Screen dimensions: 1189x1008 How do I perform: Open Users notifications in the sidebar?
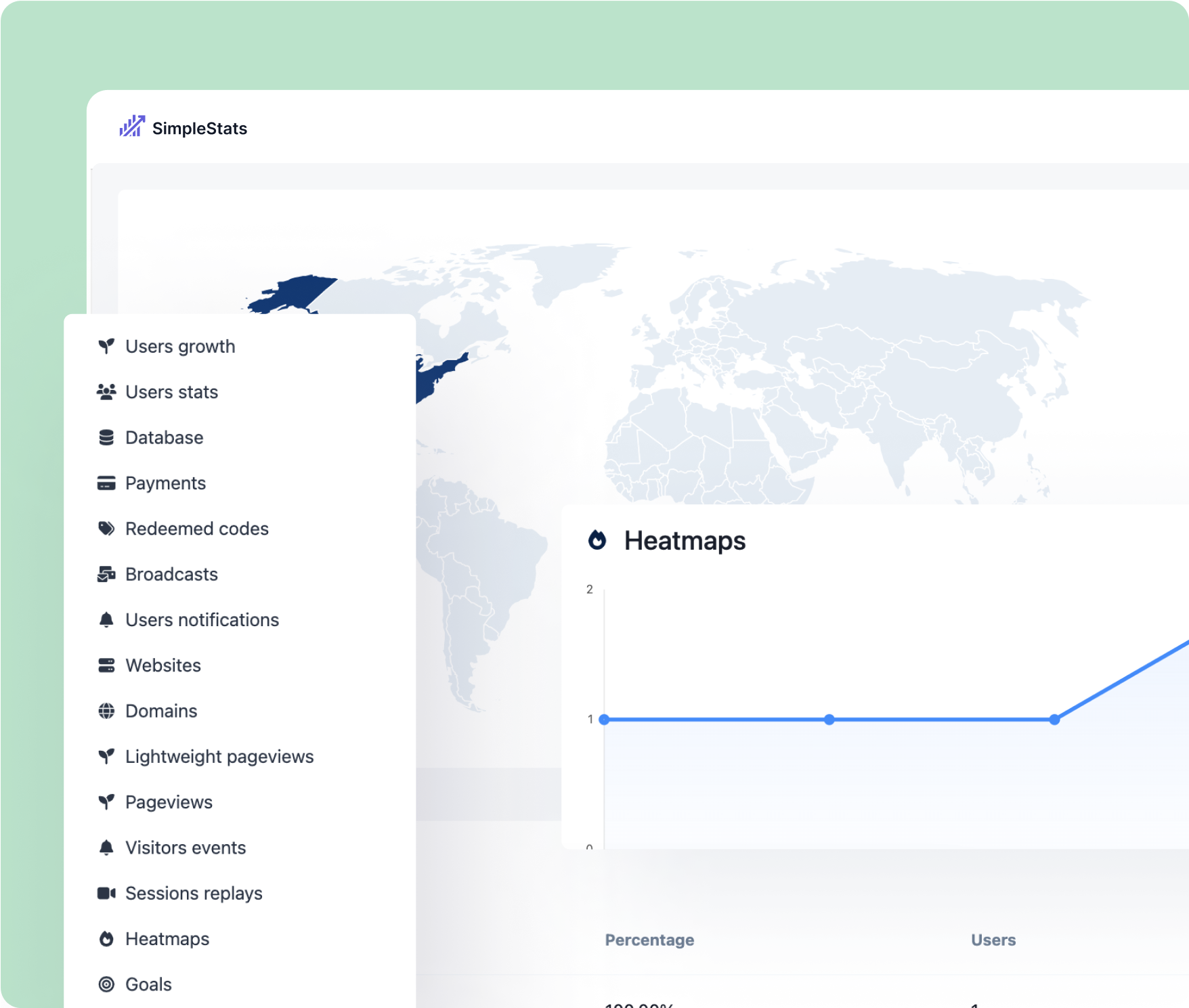pyautogui.click(x=202, y=620)
